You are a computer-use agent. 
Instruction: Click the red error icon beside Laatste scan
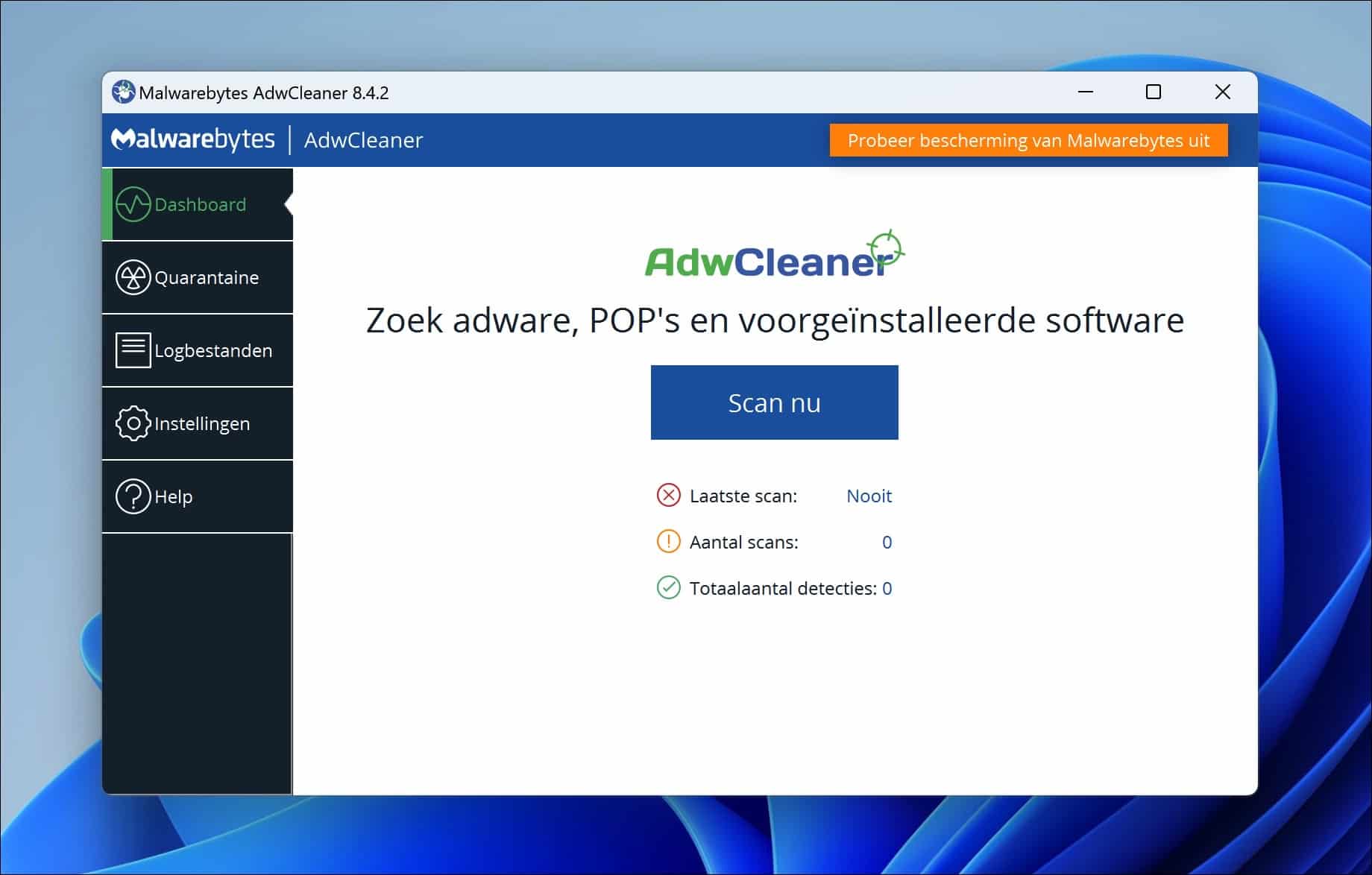click(x=669, y=495)
